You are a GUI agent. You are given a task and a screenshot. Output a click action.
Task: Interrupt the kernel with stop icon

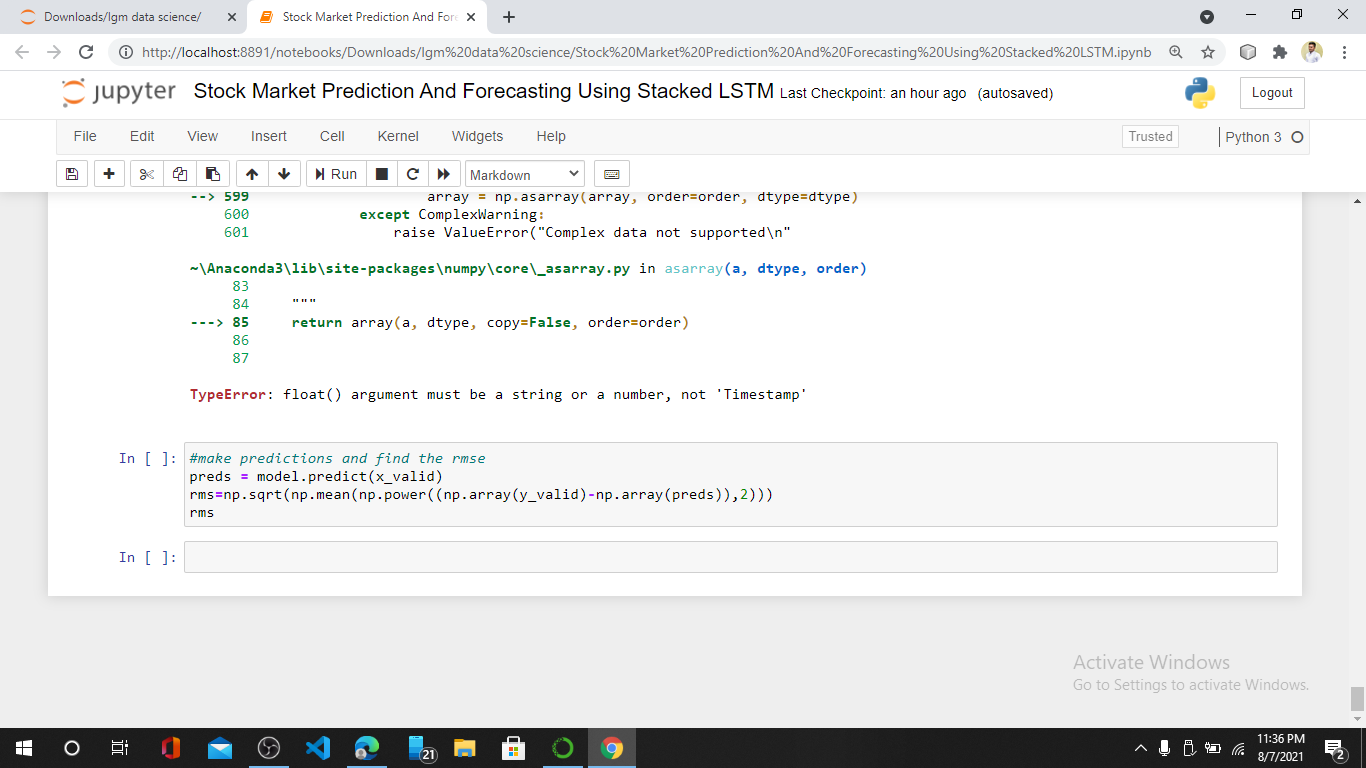381,174
